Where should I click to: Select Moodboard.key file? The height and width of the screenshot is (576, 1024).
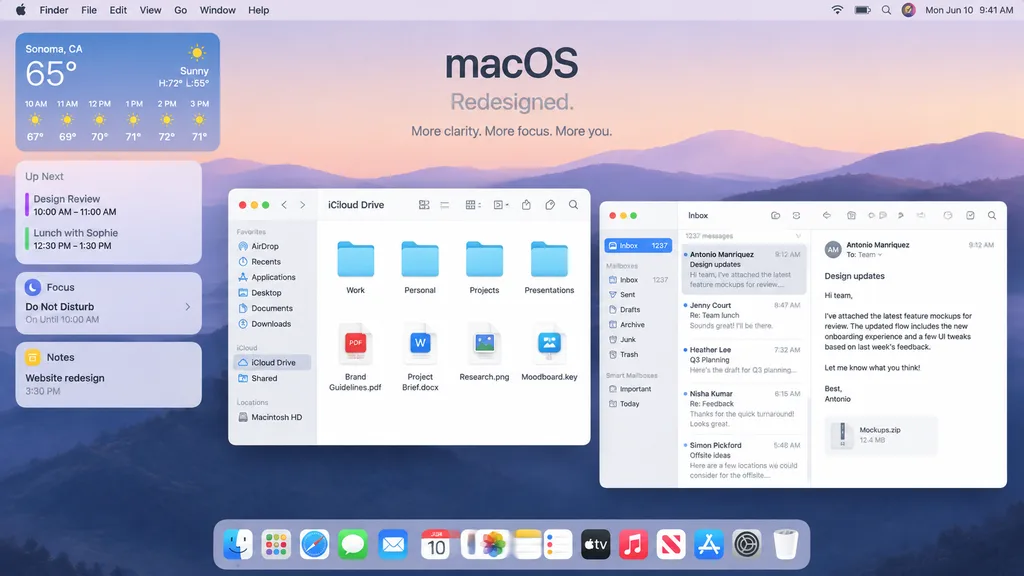549,353
